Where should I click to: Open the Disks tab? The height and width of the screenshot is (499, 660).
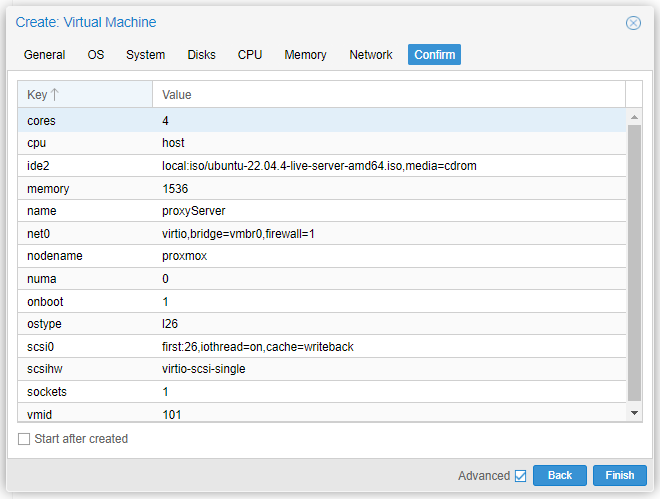point(201,55)
